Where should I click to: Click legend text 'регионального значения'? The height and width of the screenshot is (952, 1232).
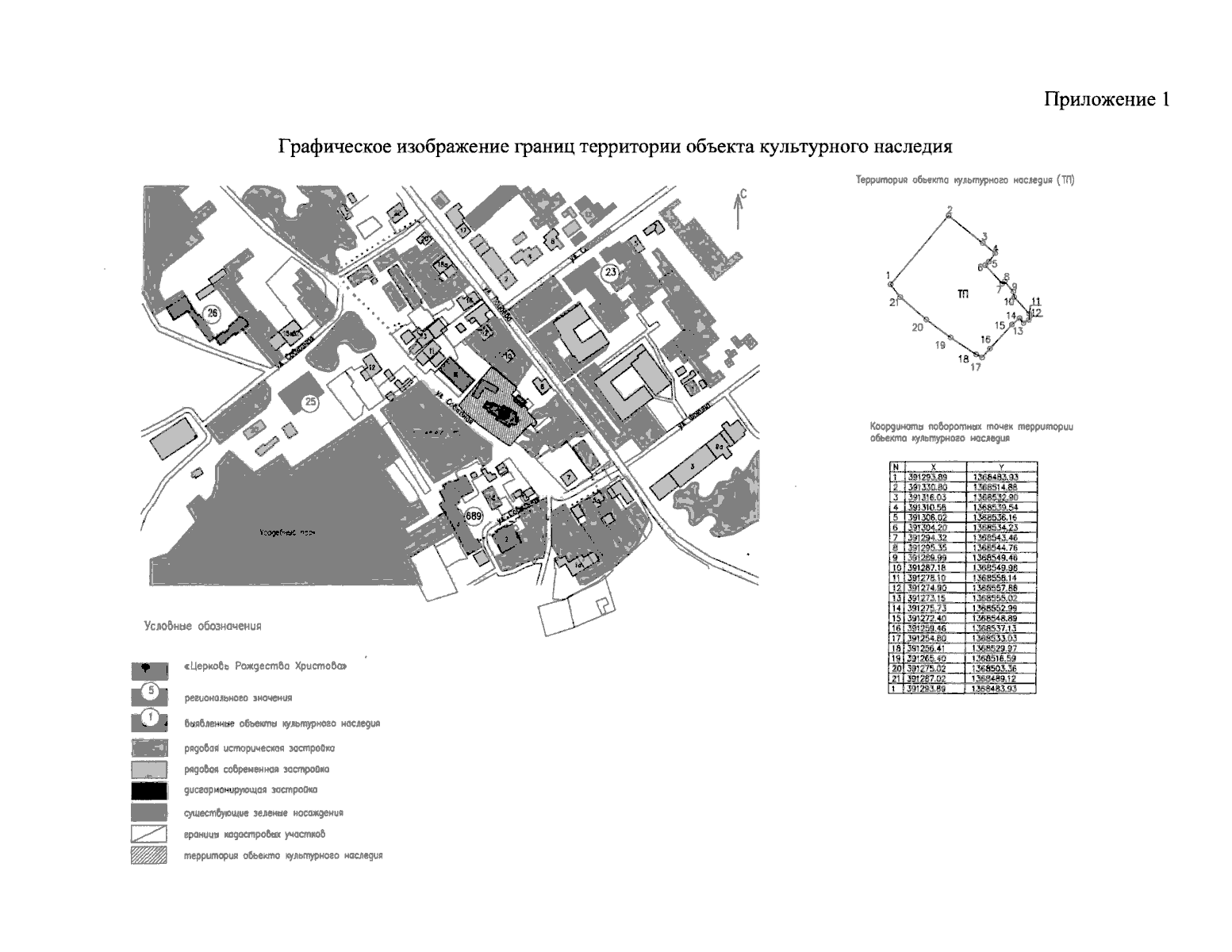pyautogui.click(x=238, y=698)
